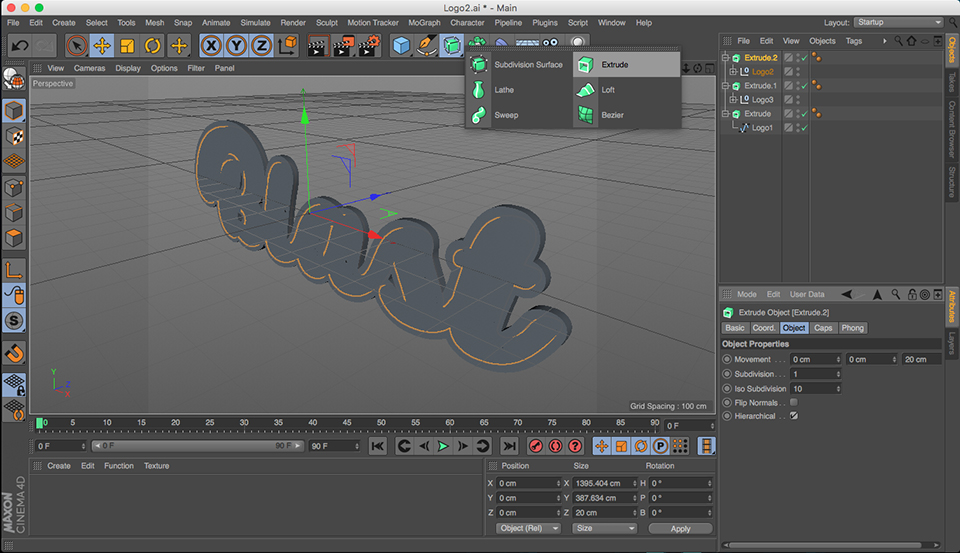
Task: Select Texture mode checkered cube icon
Action: point(13,136)
